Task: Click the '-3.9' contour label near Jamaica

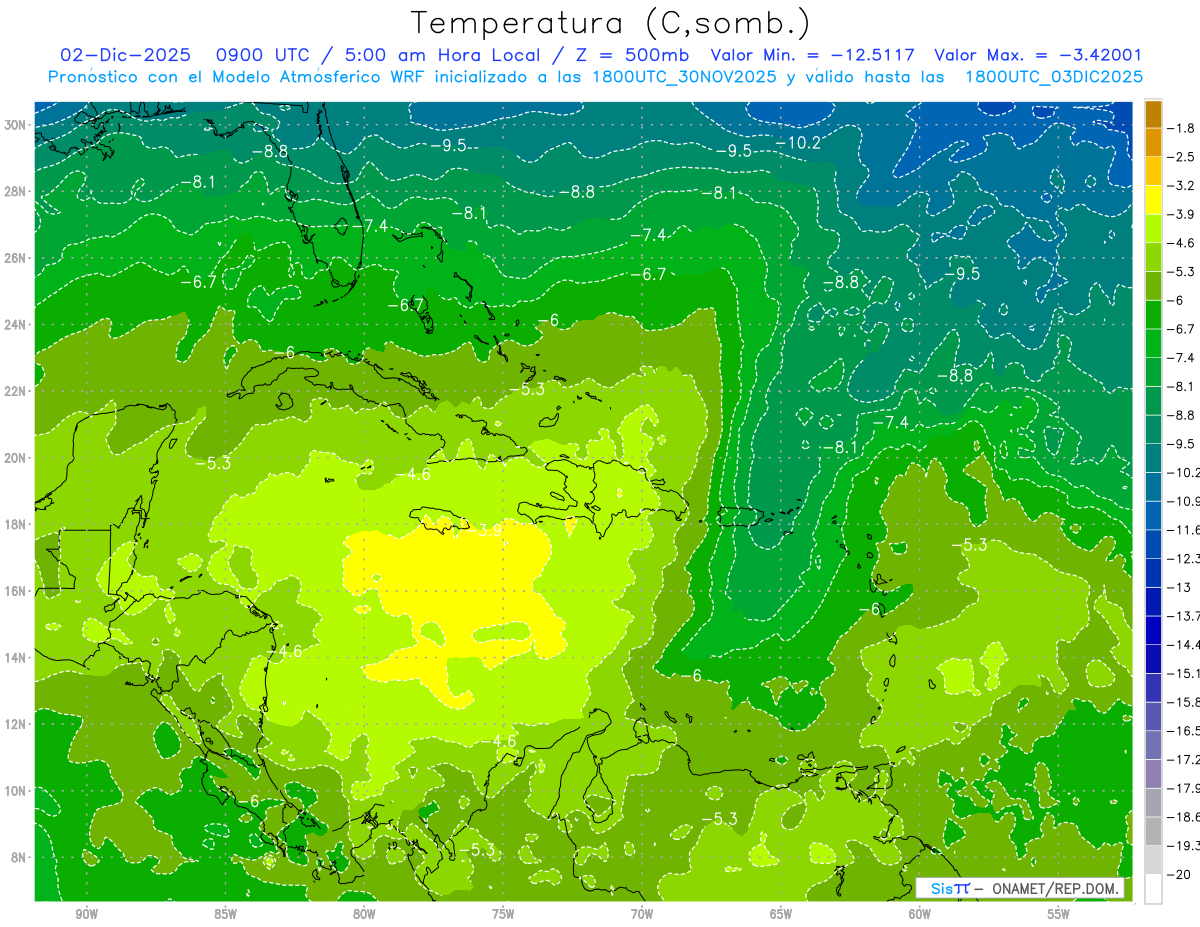Action: [x=486, y=530]
